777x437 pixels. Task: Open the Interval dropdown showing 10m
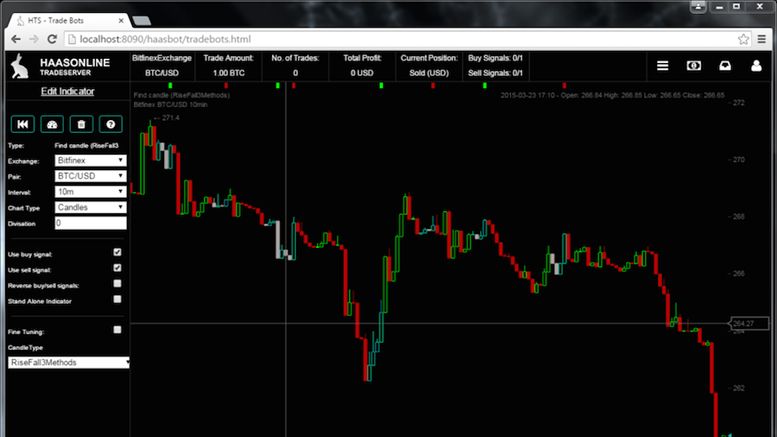(x=91, y=192)
